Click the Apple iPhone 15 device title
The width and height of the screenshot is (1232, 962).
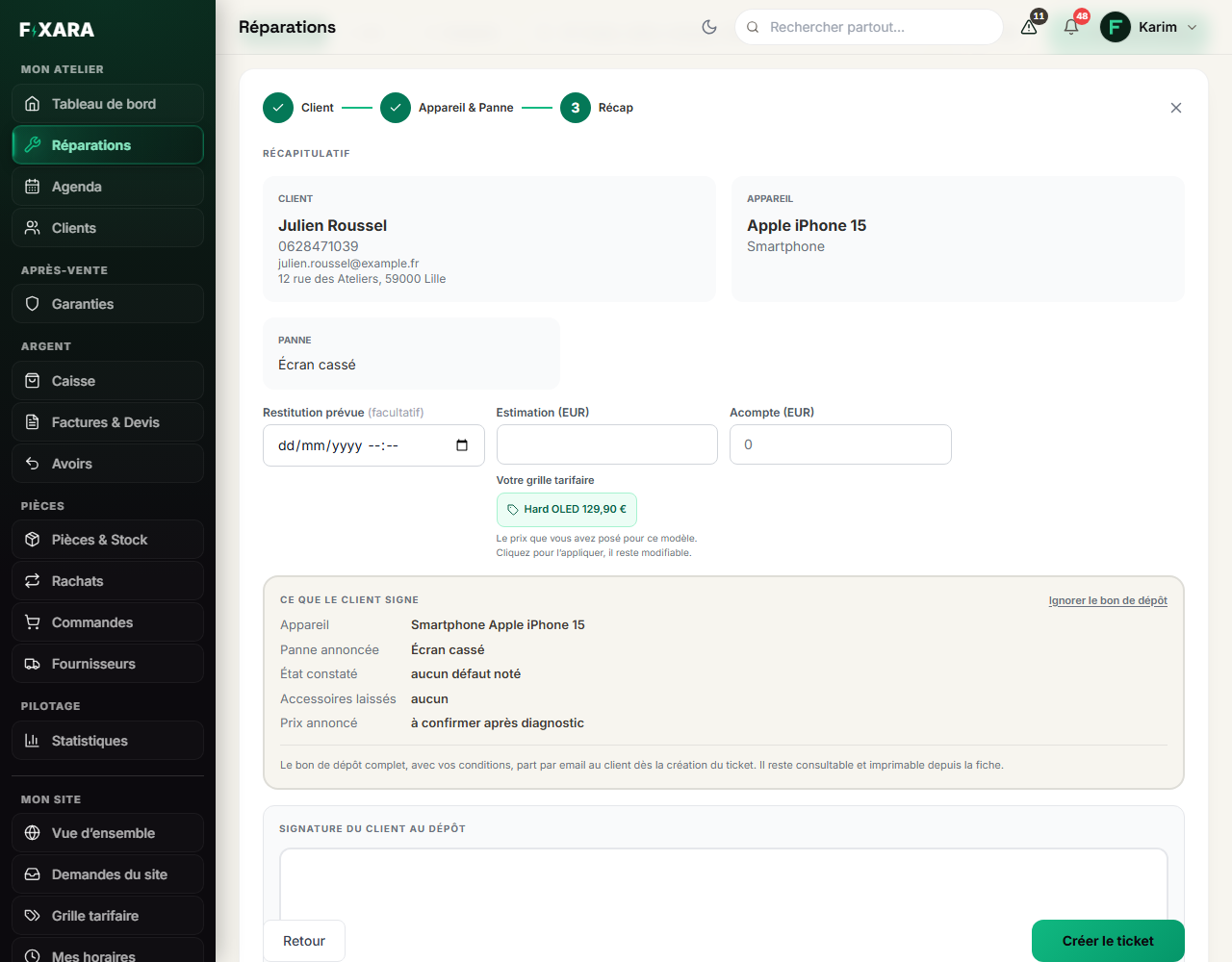coord(807,225)
